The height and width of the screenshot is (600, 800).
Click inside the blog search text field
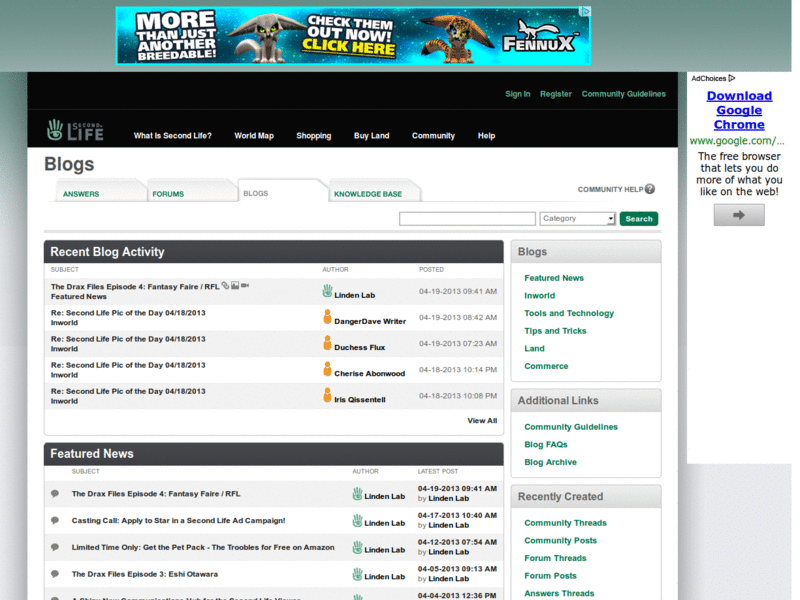[x=467, y=218]
